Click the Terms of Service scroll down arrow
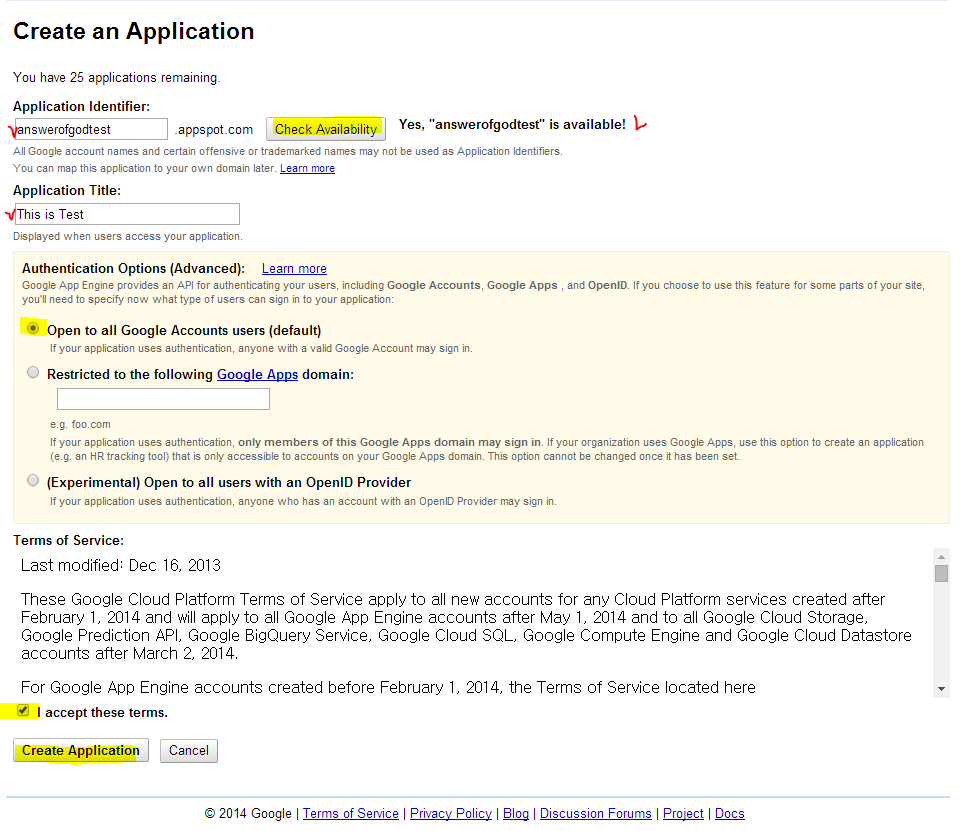The width and height of the screenshot is (969, 831). pyautogui.click(x=941, y=689)
